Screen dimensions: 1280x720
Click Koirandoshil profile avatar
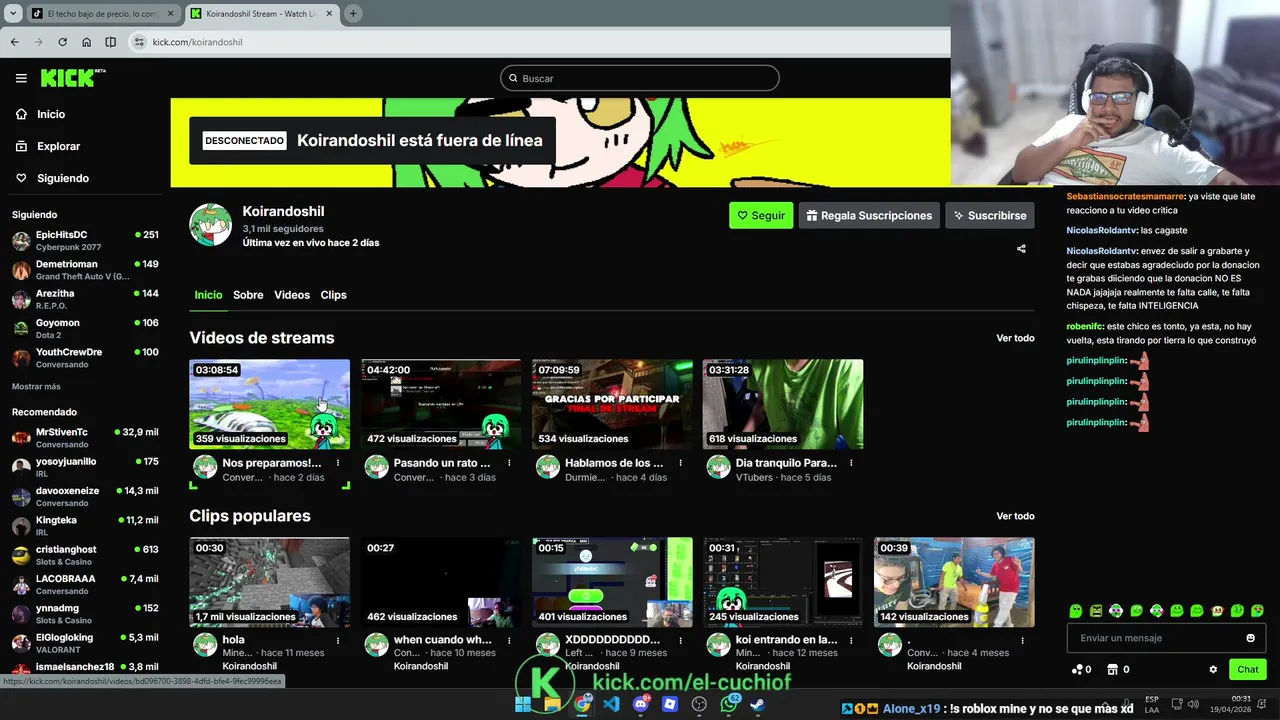[x=211, y=225]
